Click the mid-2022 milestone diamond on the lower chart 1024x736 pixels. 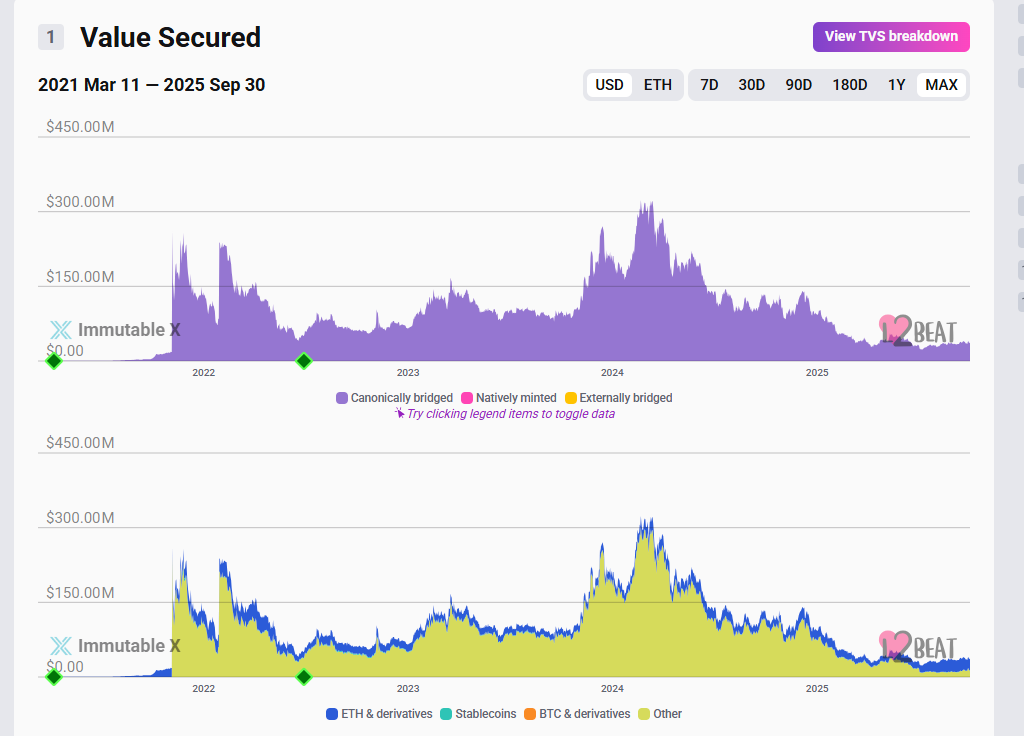pyautogui.click(x=304, y=677)
